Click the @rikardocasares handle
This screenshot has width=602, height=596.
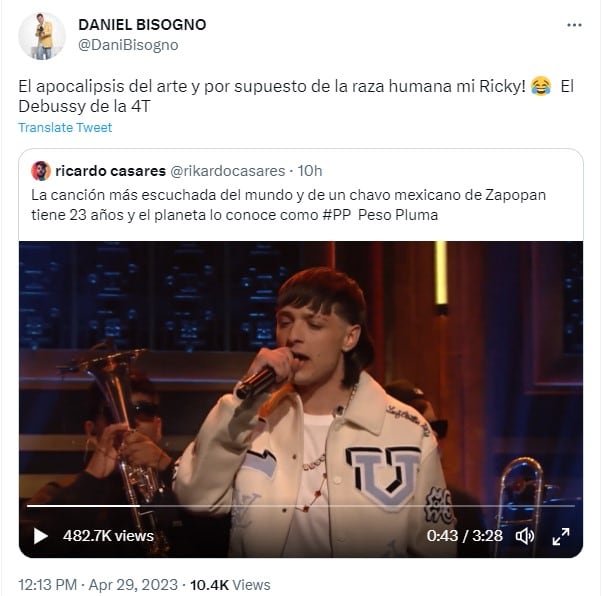[228, 171]
